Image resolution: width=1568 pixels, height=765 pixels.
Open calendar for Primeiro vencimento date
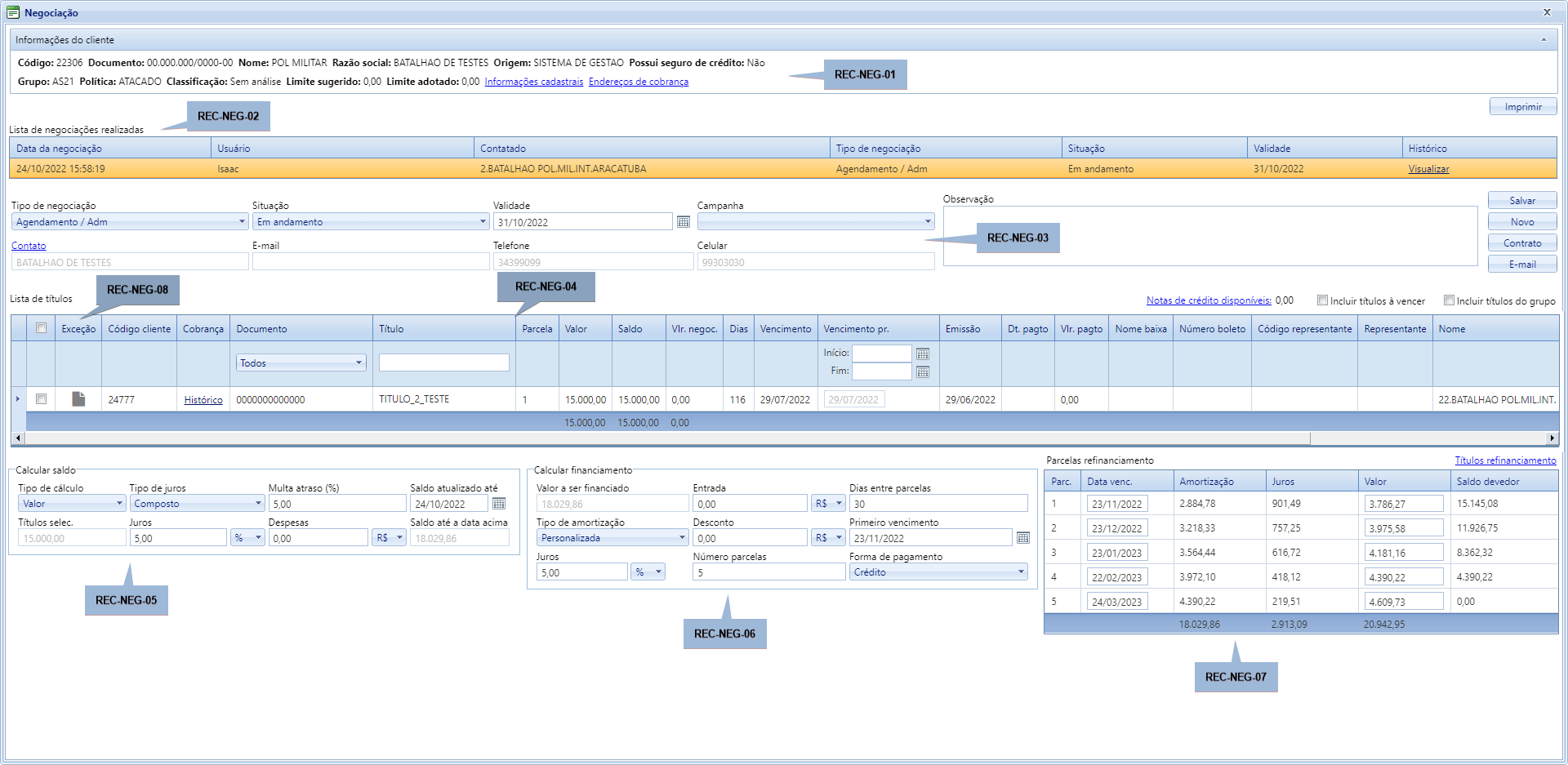coord(1022,538)
